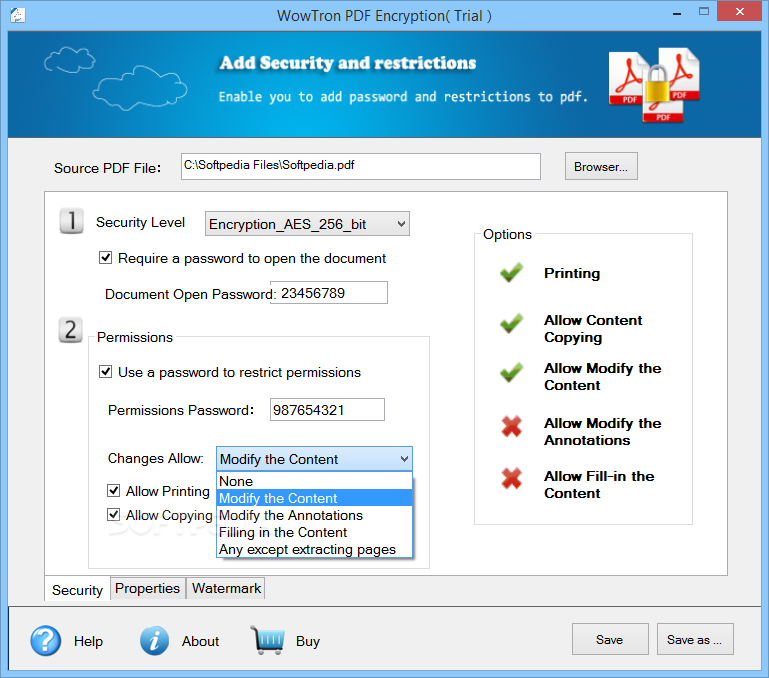769x678 pixels.
Task: Focus the Source PDF File path field
Action: (x=361, y=166)
